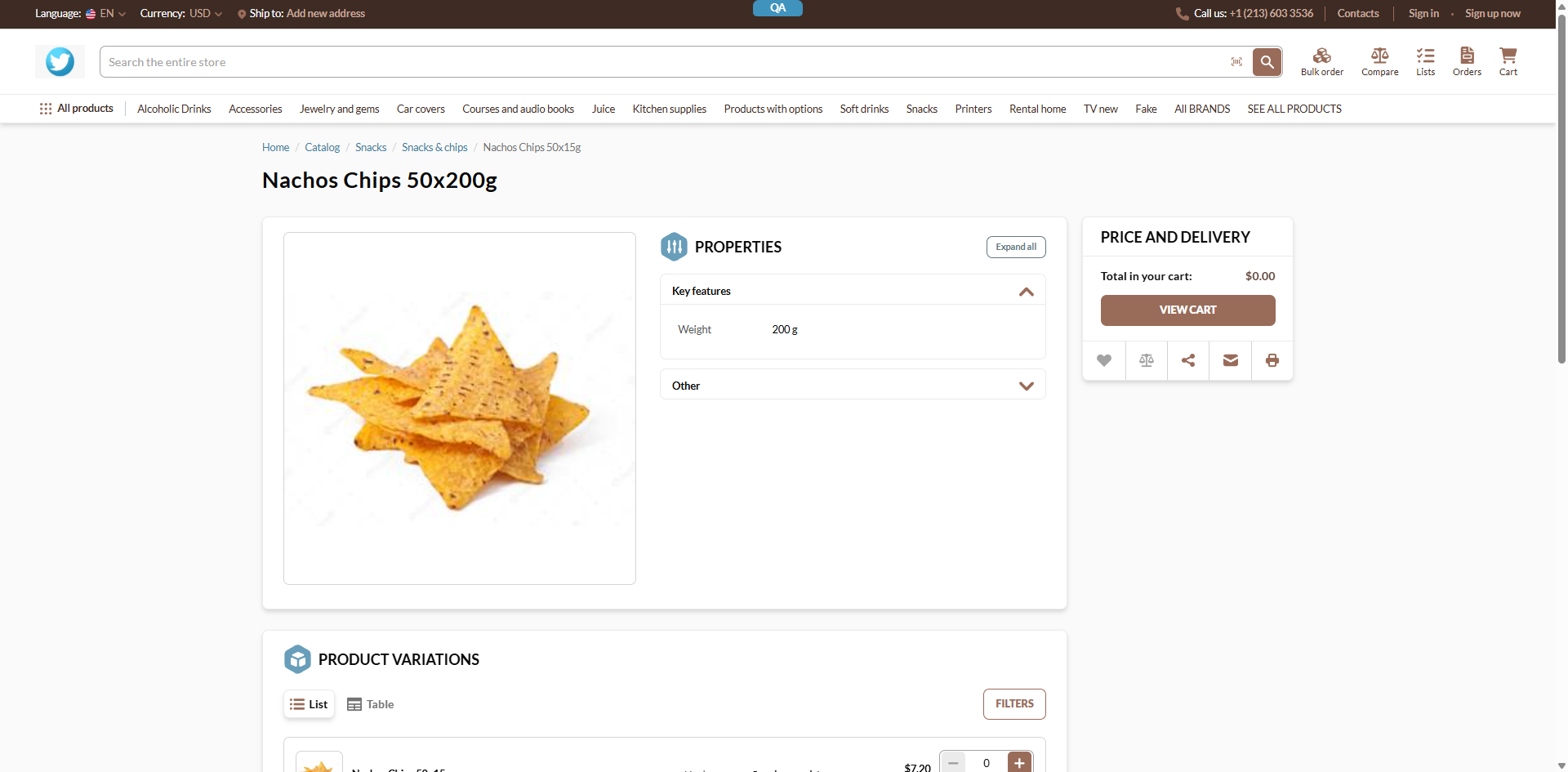
Task: Email product envelope icon
Action: pyautogui.click(x=1231, y=360)
